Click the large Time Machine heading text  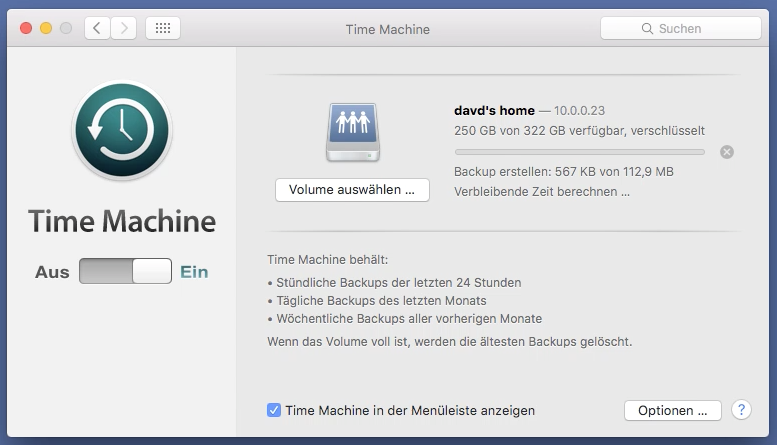[122, 221]
